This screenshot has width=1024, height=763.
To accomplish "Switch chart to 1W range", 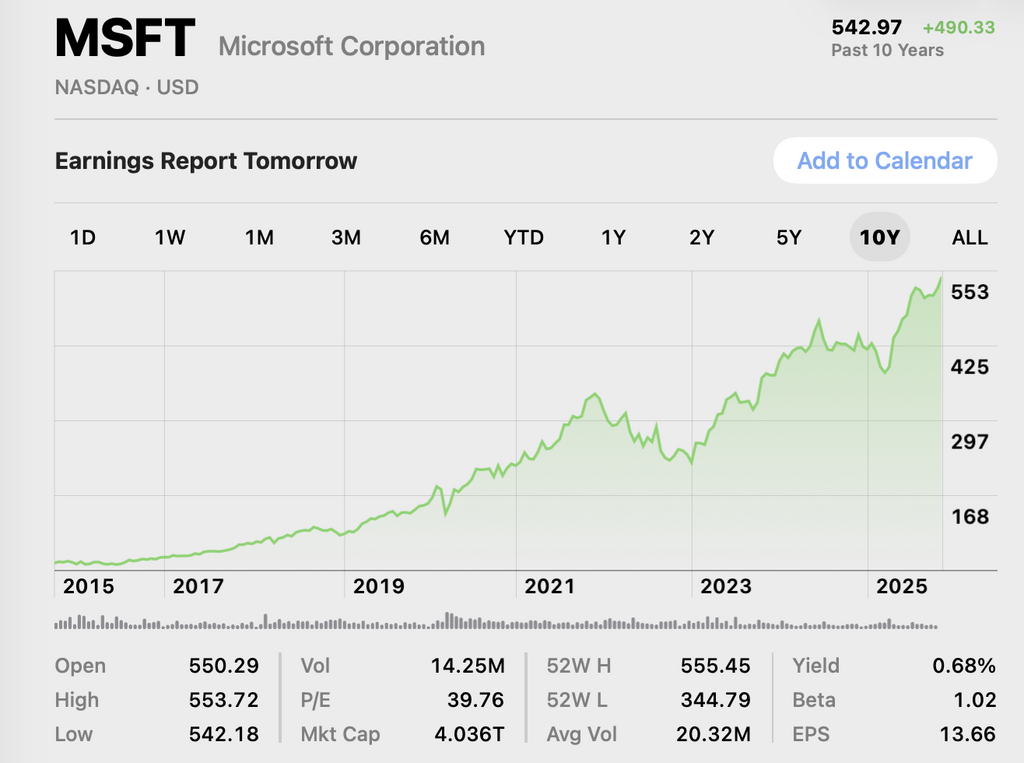I will tap(170, 237).
